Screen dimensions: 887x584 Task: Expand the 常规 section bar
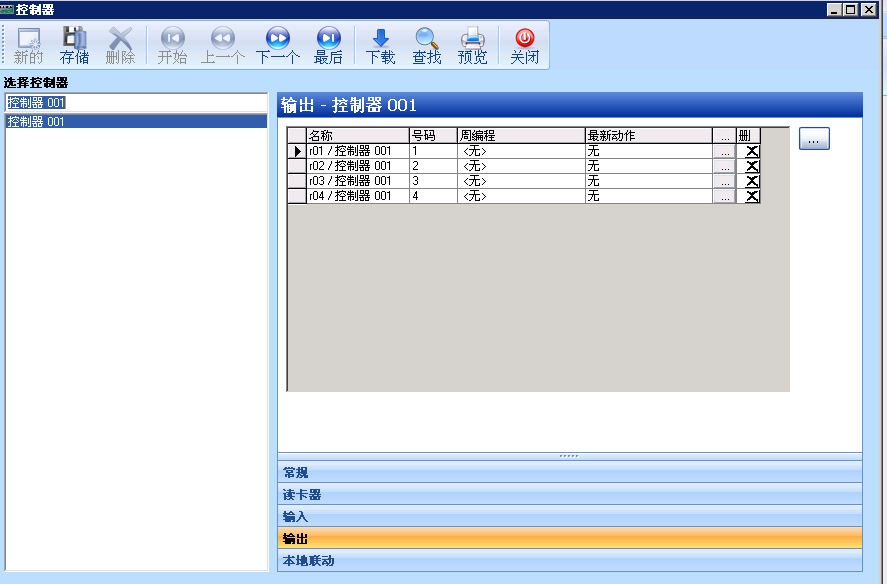click(x=570, y=472)
